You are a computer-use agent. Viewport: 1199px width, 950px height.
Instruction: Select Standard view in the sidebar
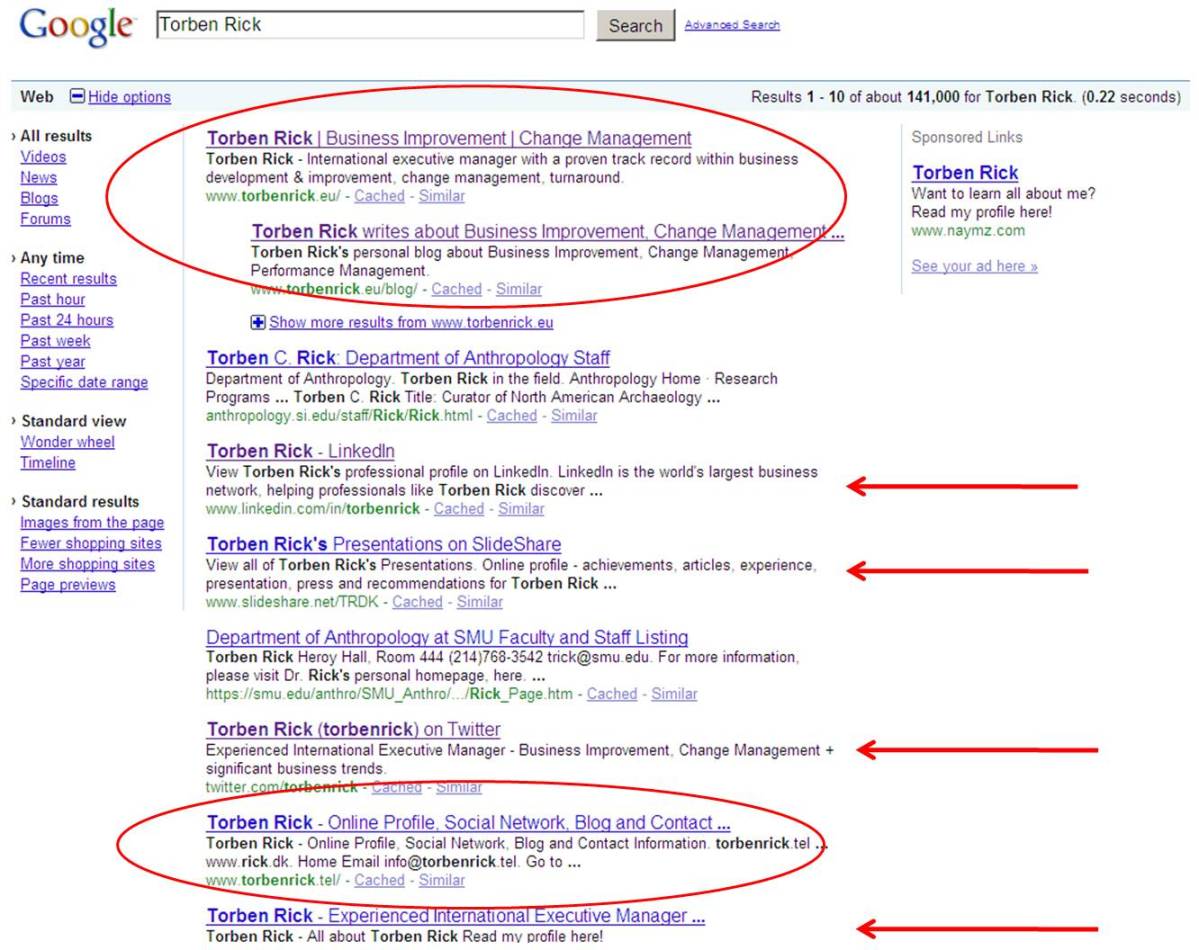(x=73, y=421)
